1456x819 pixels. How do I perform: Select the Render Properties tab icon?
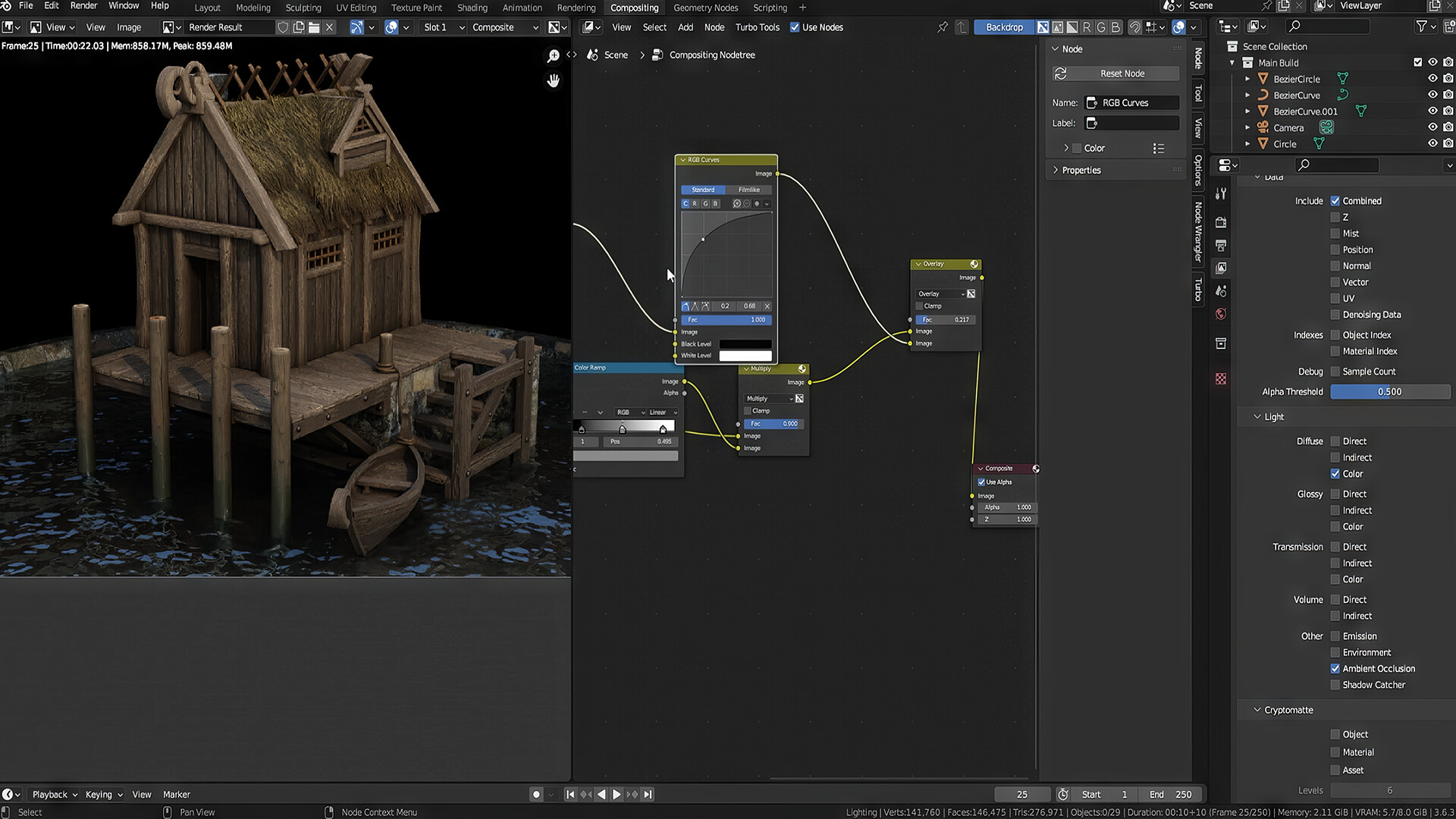pyautogui.click(x=1221, y=222)
